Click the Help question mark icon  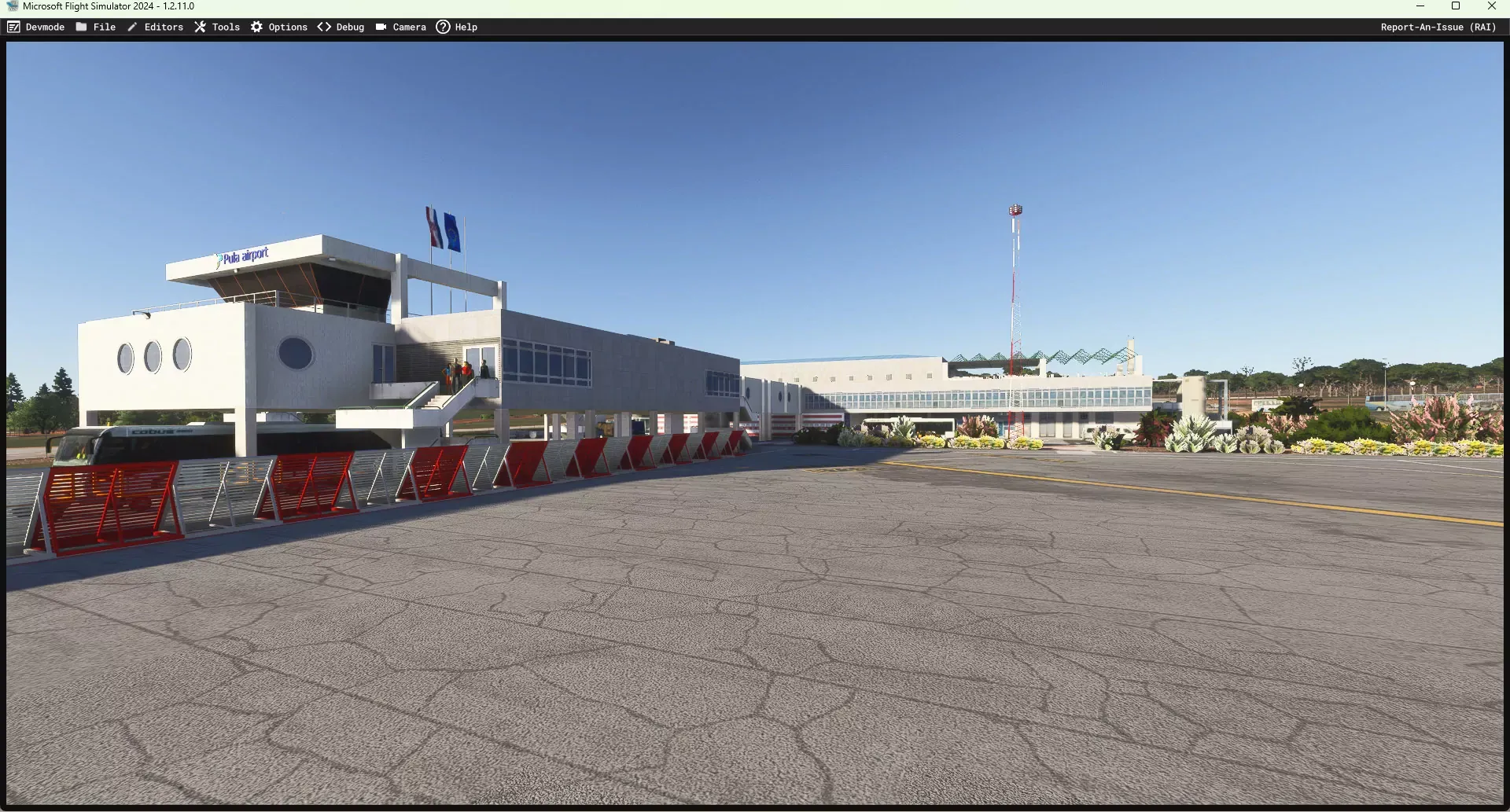point(443,27)
